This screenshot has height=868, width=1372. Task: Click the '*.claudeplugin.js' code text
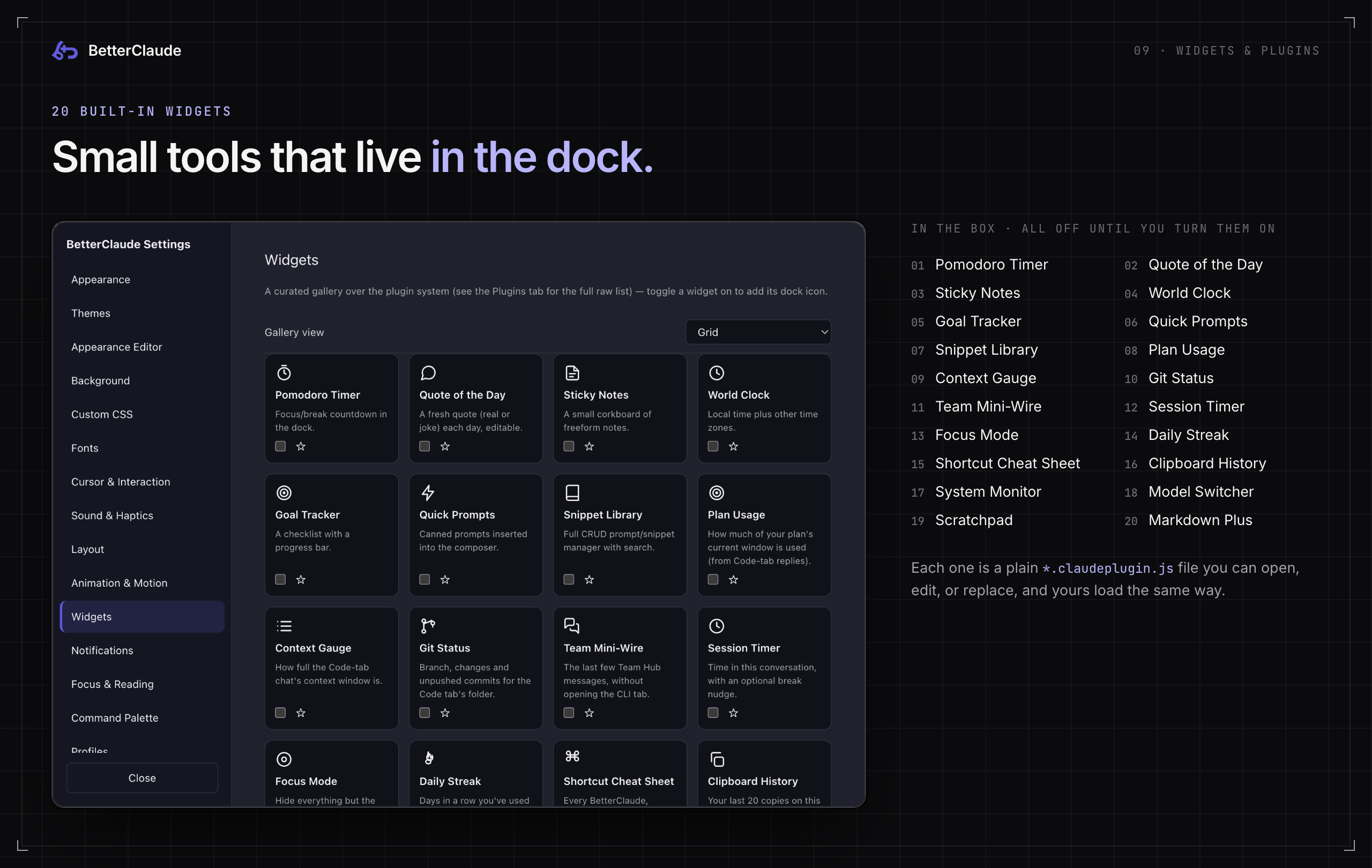[x=1108, y=568]
